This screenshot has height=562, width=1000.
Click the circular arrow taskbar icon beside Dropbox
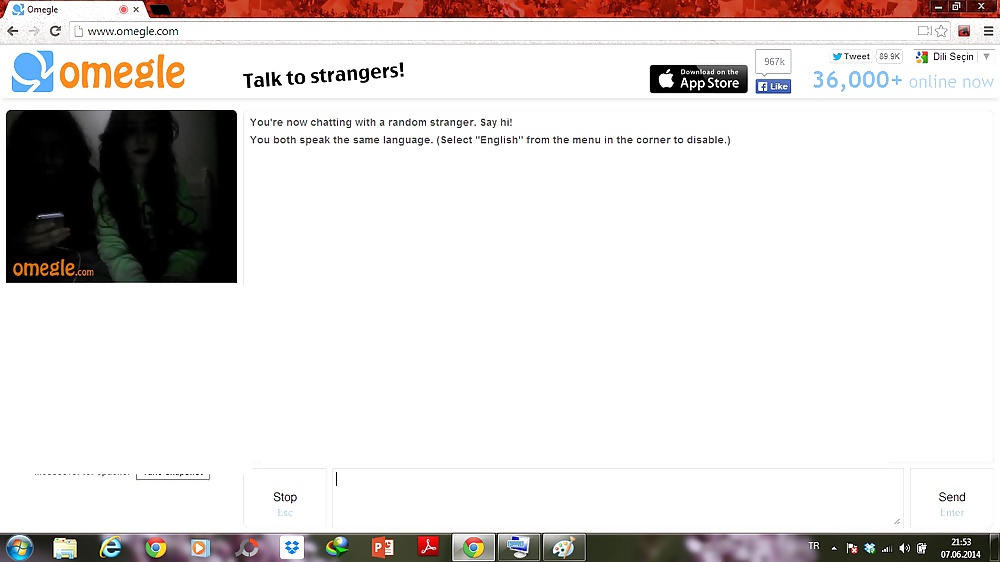[246, 547]
